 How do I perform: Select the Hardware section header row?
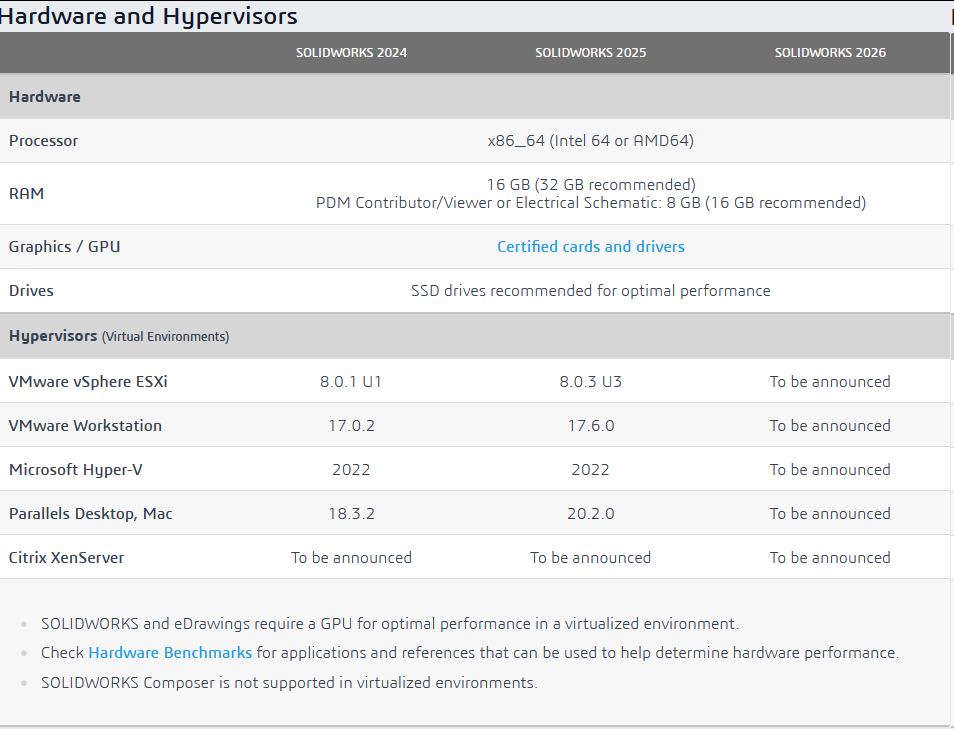(x=45, y=97)
